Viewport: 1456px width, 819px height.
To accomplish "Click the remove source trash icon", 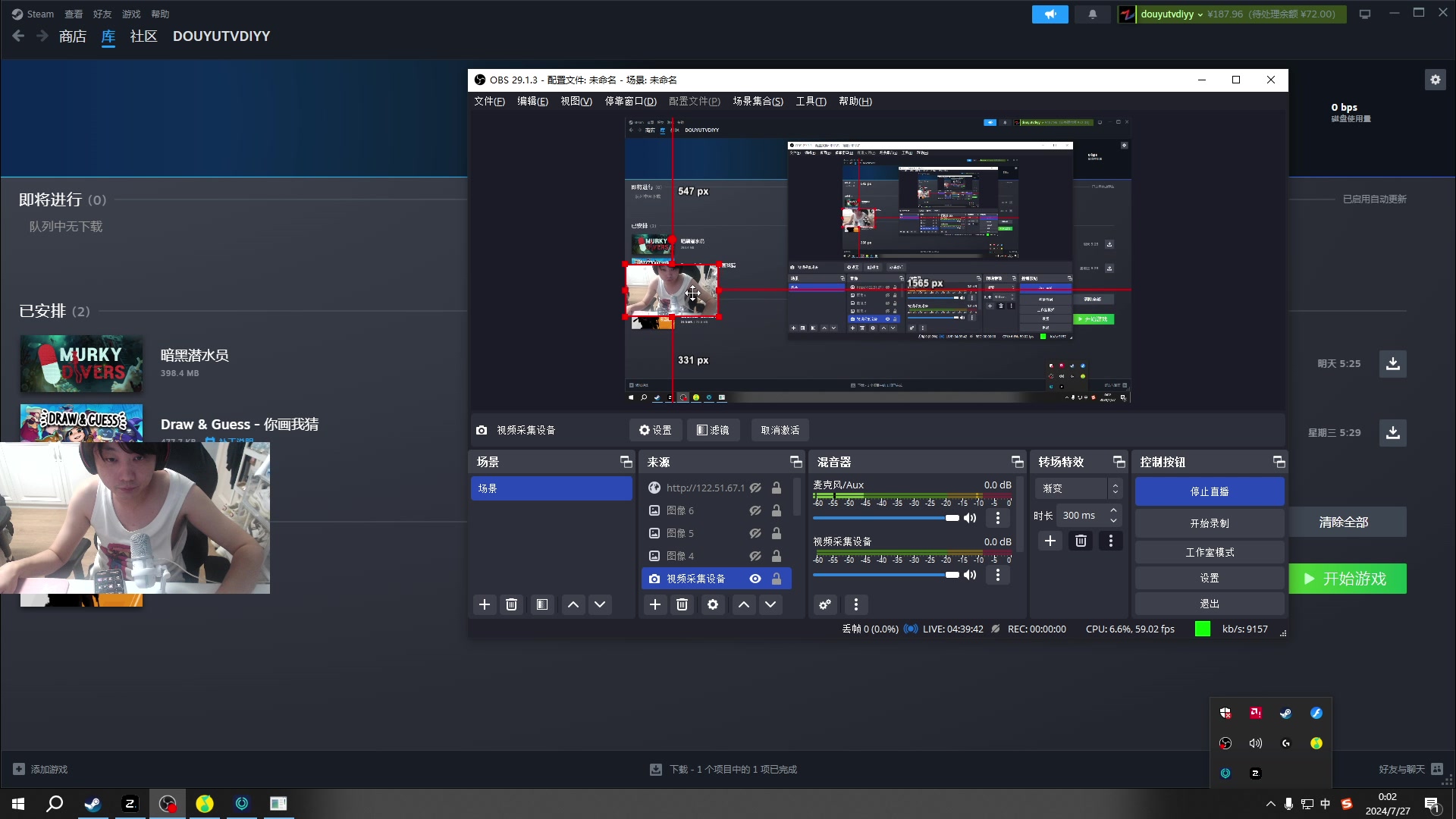I will tap(682, 604).
